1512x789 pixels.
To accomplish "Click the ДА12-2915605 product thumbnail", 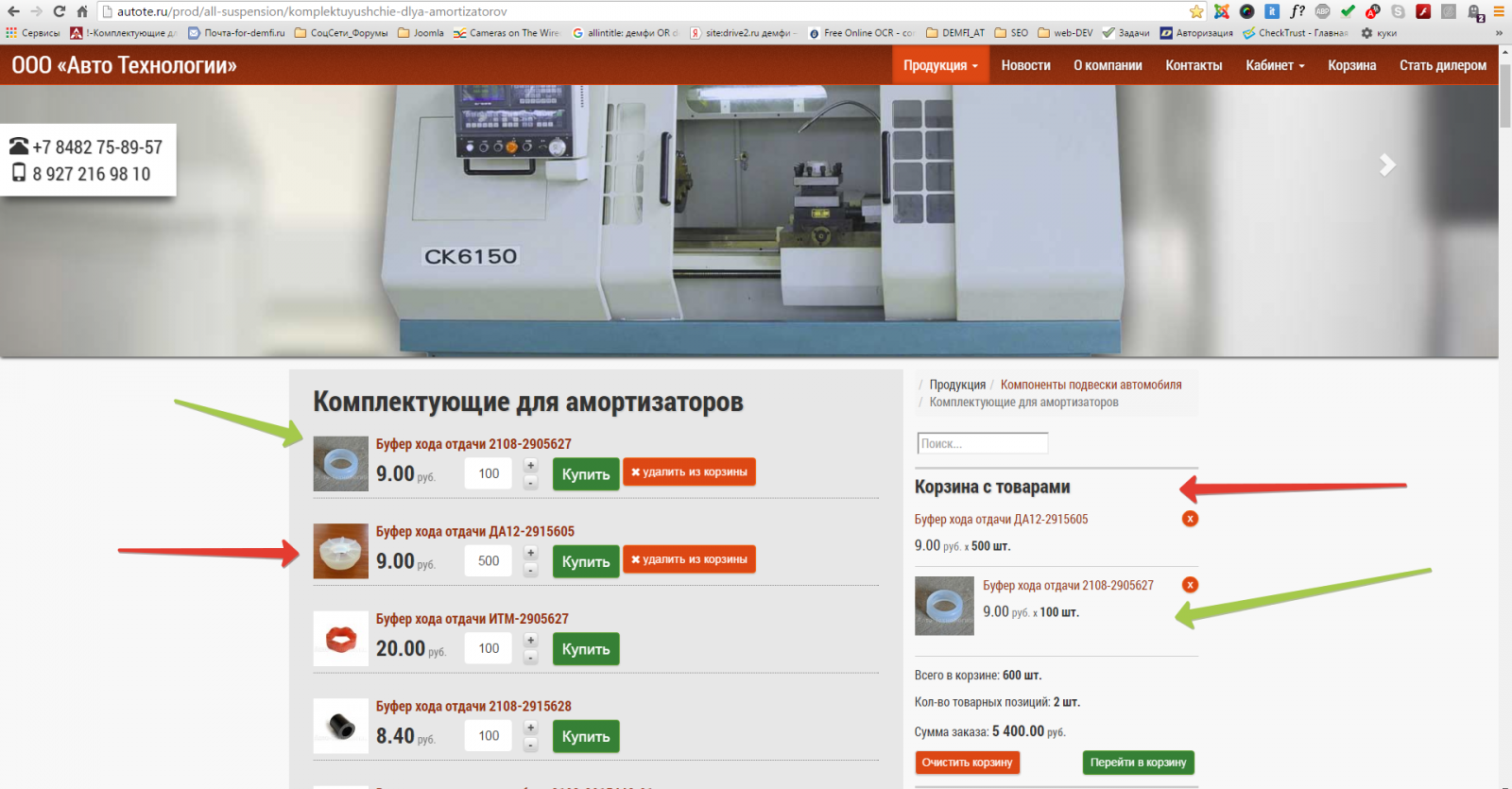I will pyautogui.click(x=340, y=551).
